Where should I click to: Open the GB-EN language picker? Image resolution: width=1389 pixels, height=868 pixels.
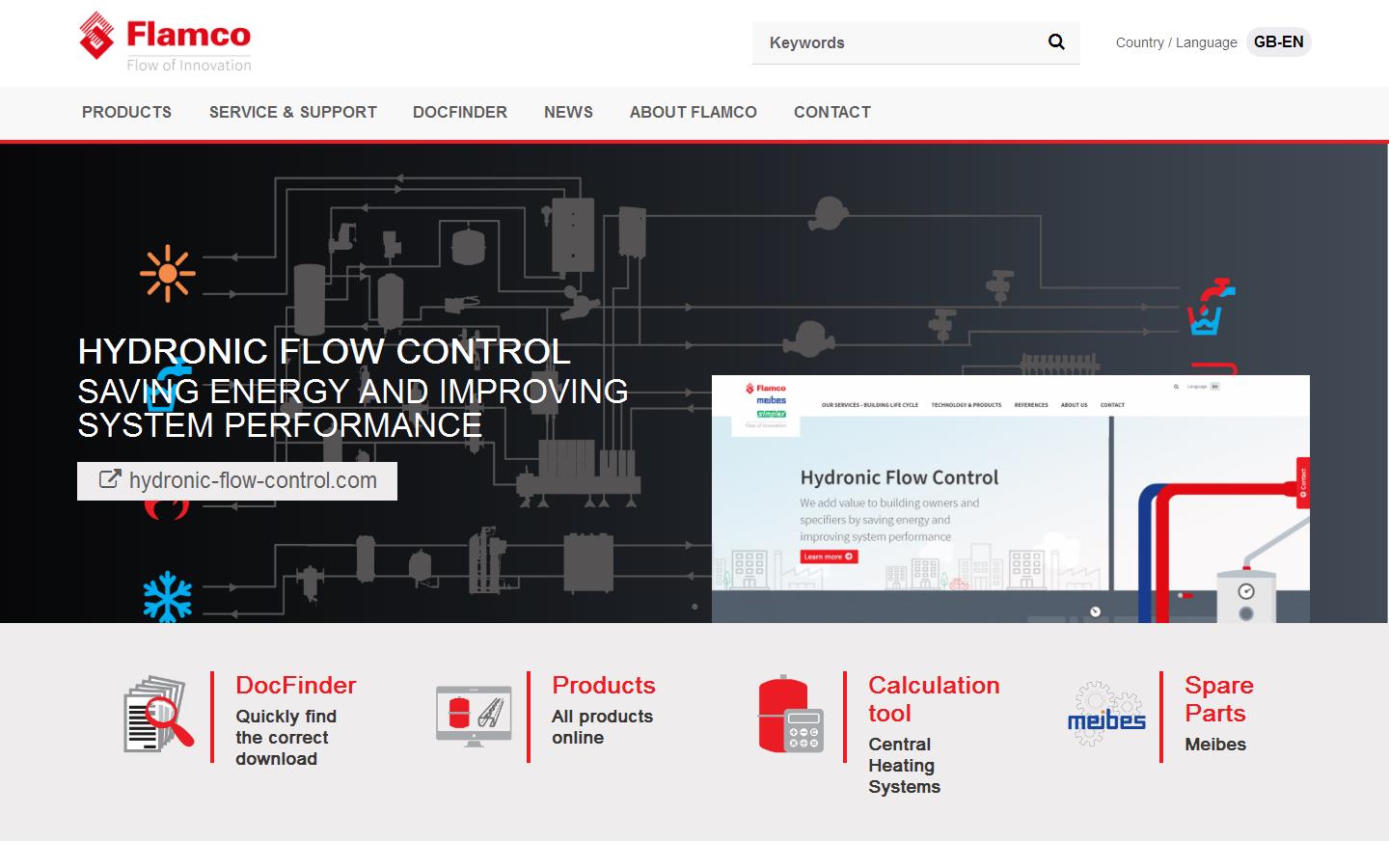click(x=1278, y=41)
